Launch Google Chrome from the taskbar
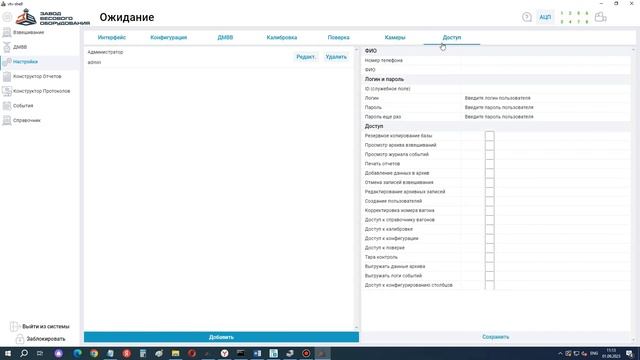The image size is (640, 360). point(94,353)
